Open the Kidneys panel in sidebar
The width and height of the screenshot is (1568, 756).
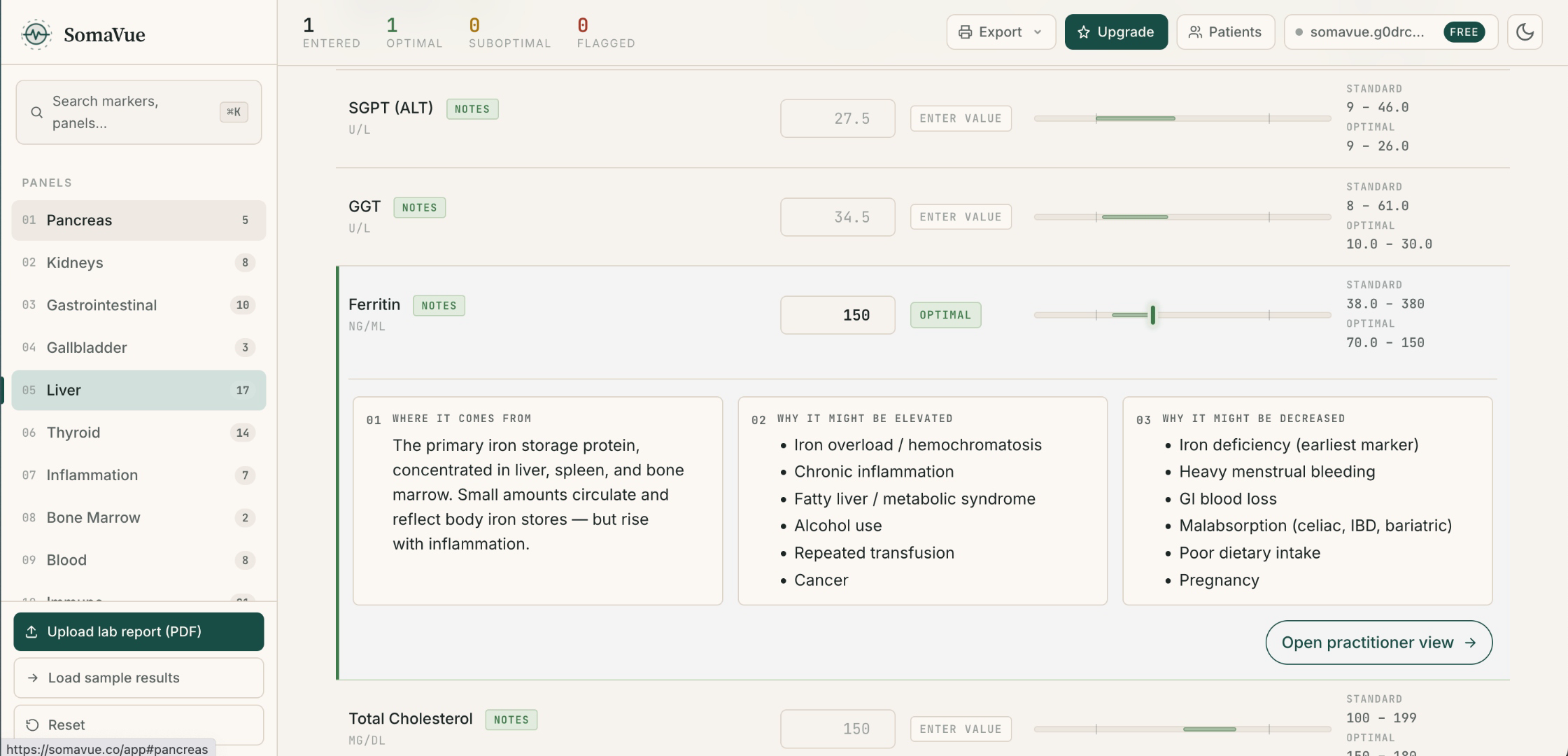(x=139, y=262)
